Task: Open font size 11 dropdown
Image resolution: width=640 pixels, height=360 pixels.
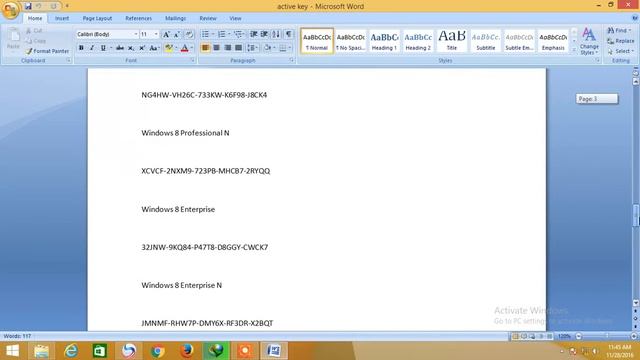Action: (x=156, y=34)
